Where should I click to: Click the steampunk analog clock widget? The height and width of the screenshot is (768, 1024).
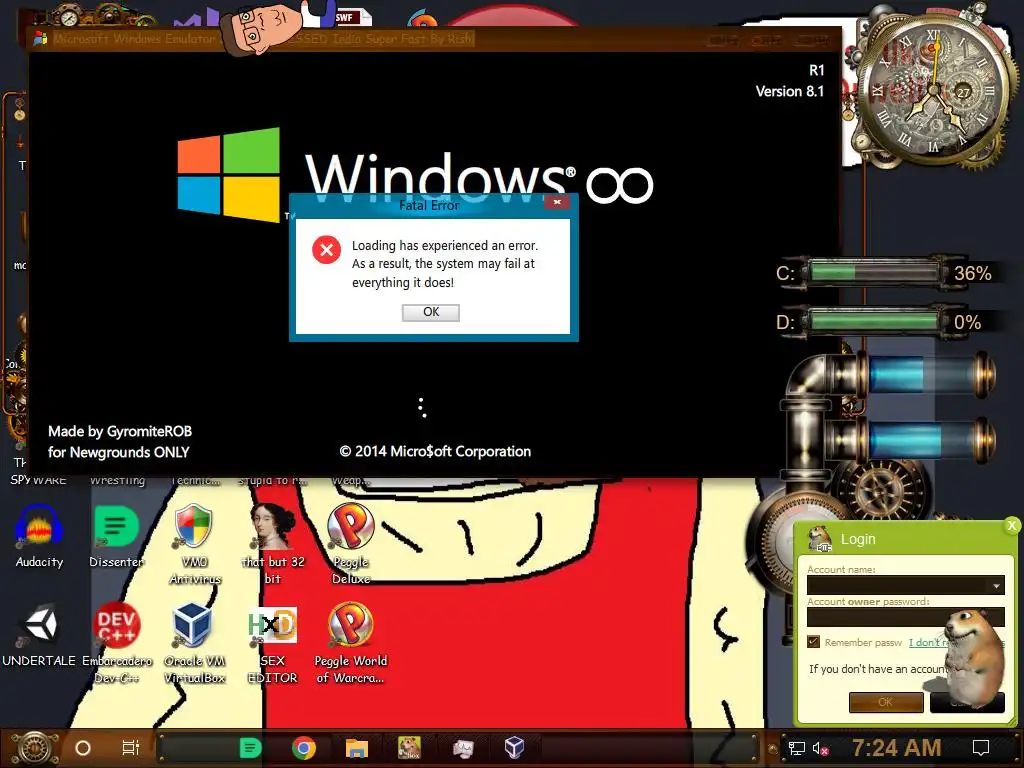(x=934, y=88)
